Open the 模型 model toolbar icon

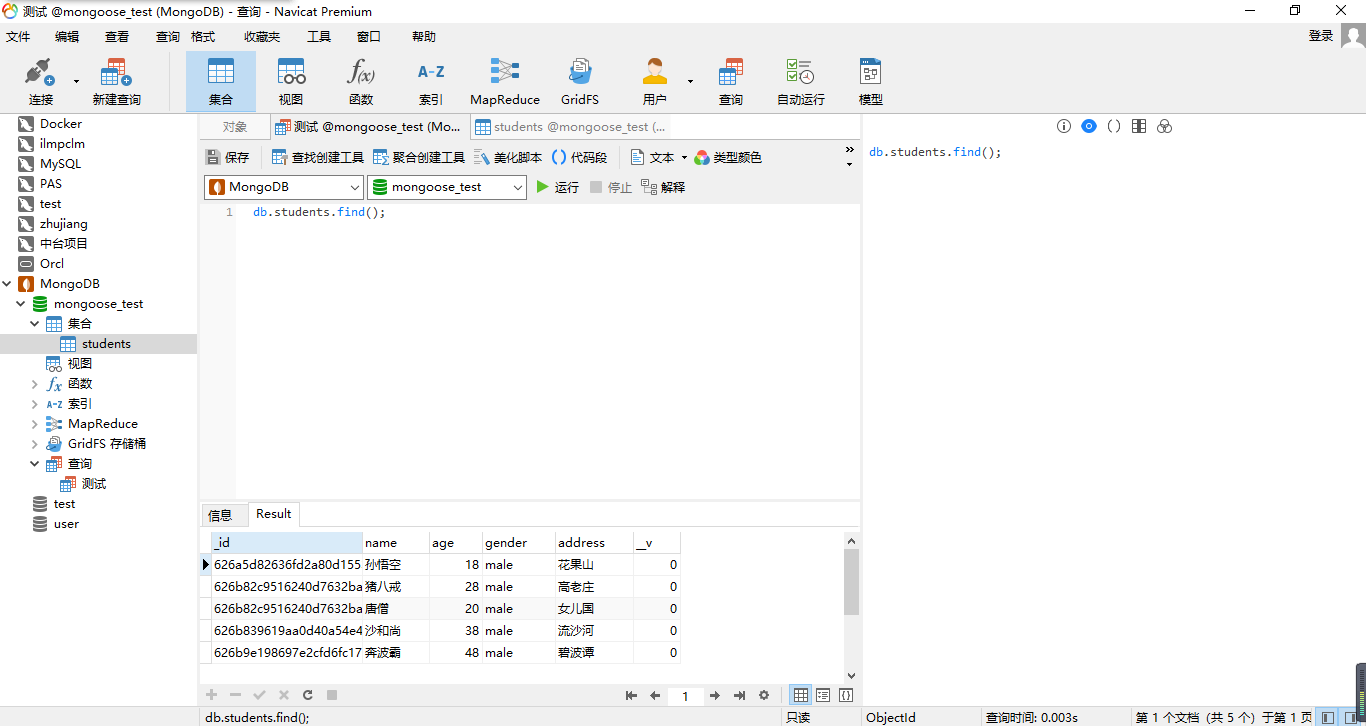coord(871,82)
